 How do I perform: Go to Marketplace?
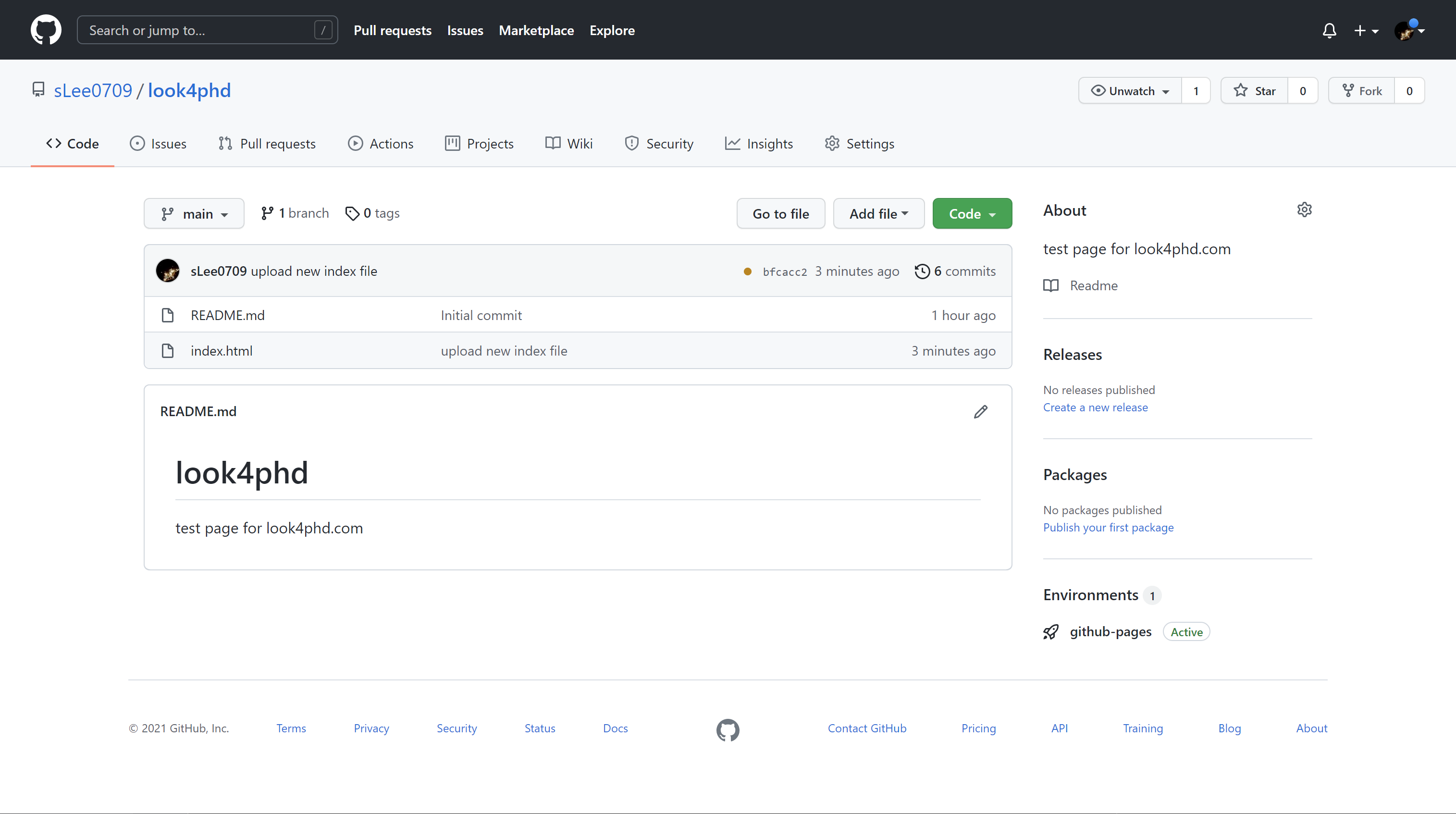point(536,31)
